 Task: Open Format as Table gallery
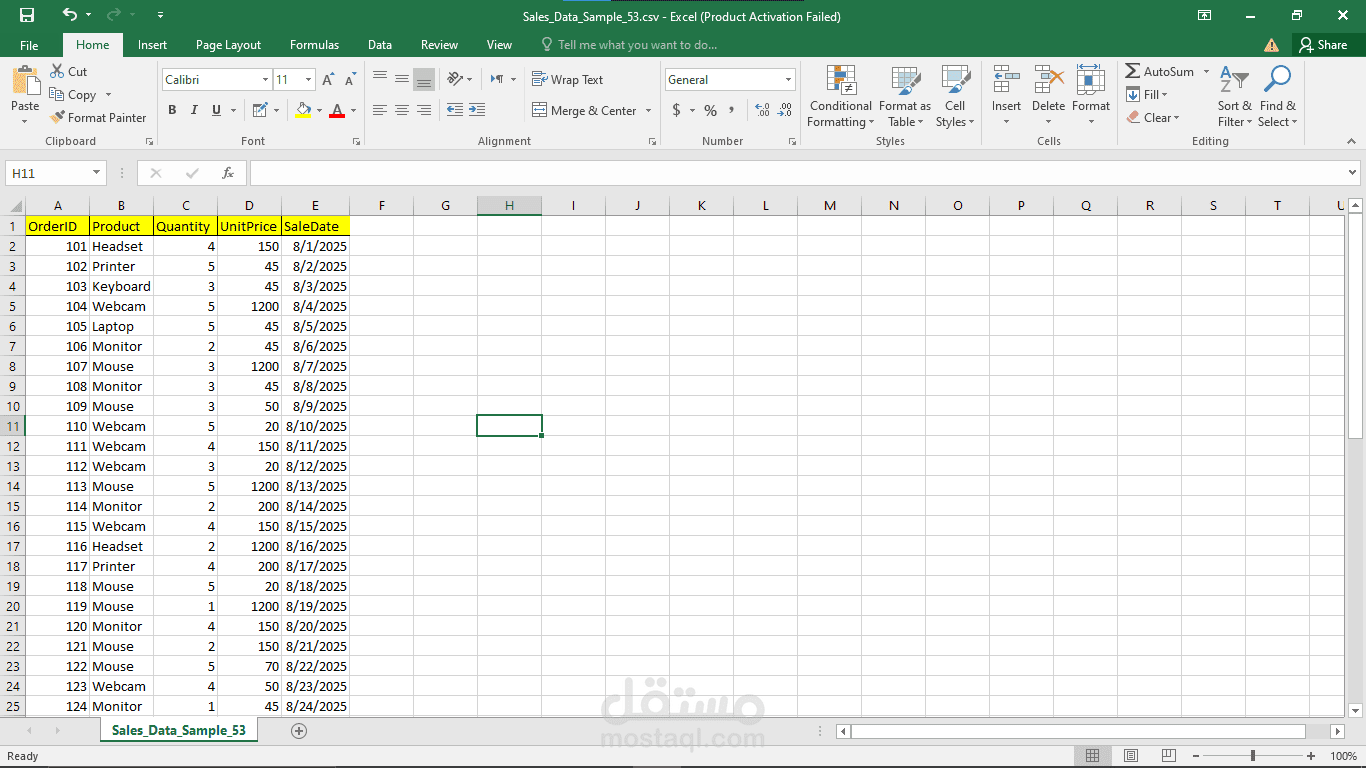click(905, 97)
